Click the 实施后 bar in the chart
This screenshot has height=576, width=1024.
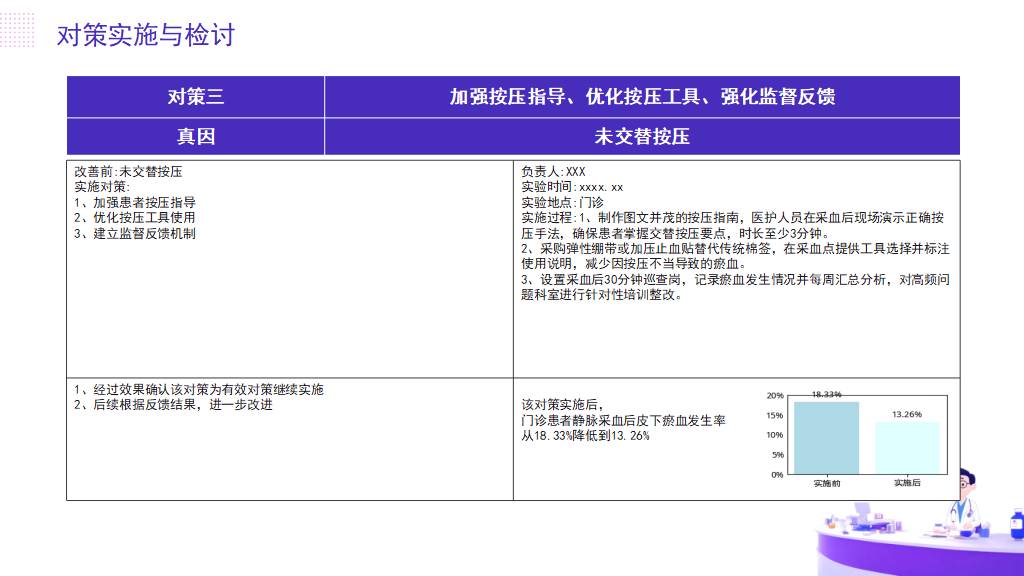click(907, 447)
